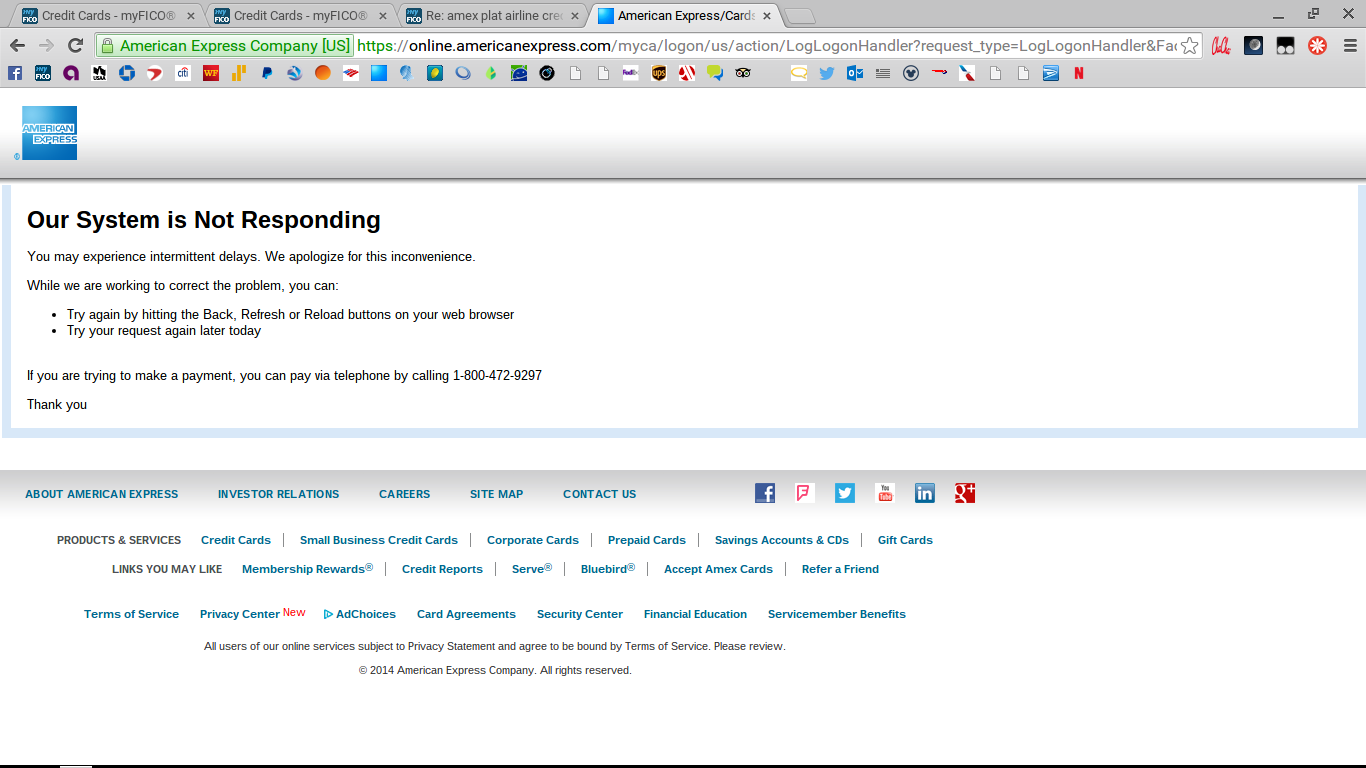Open the Outlook bookmark icon
The height and width of the screenshot is (768, 1366).
click(x=855, y=73)
